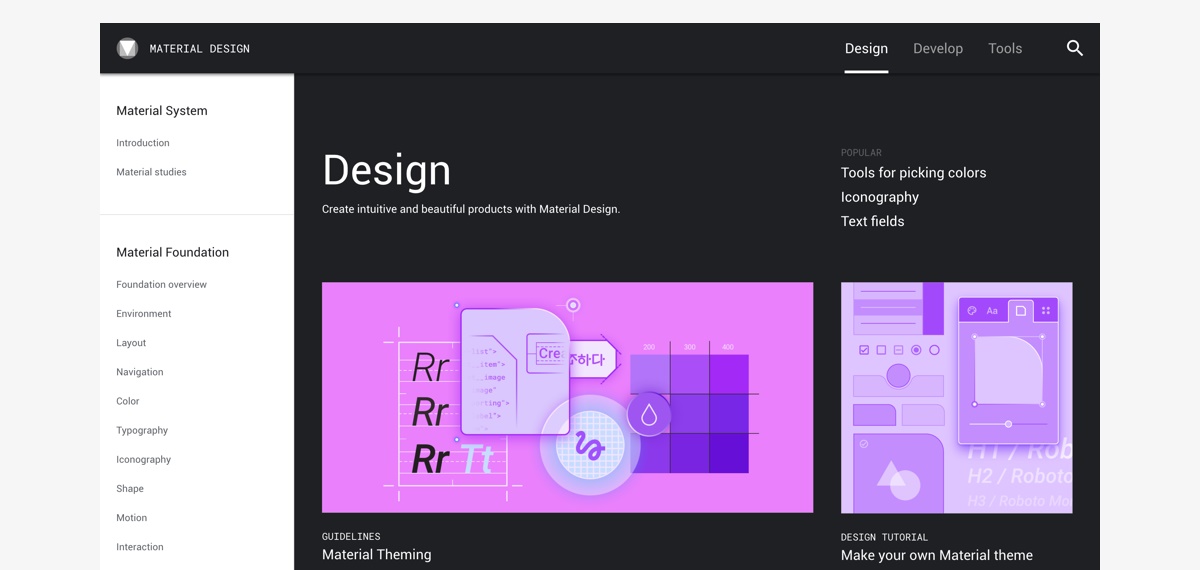Click the Material Theming title
Image resolution: width=1200 pixels, height=570 pixels.
click(377, 555)
